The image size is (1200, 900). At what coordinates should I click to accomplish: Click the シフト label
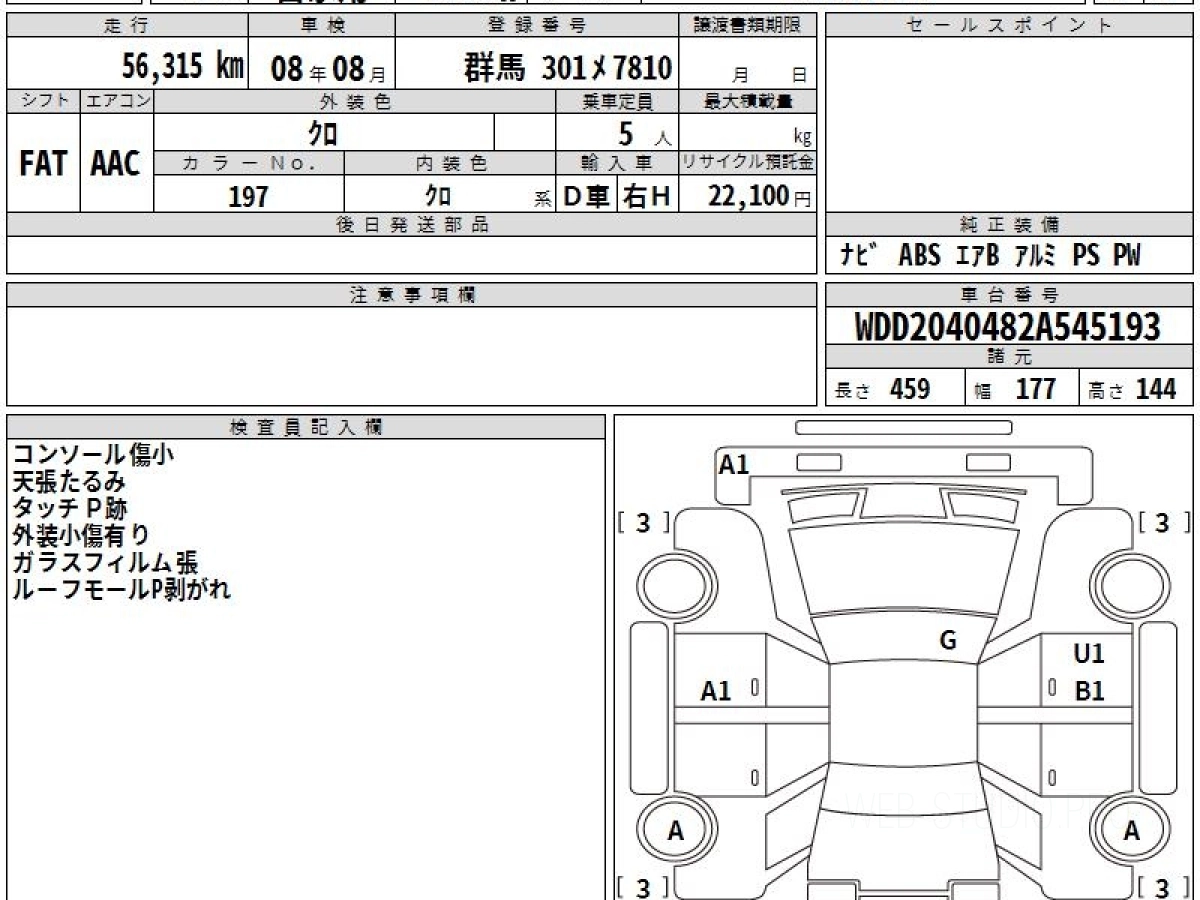(x=43, y=101)
